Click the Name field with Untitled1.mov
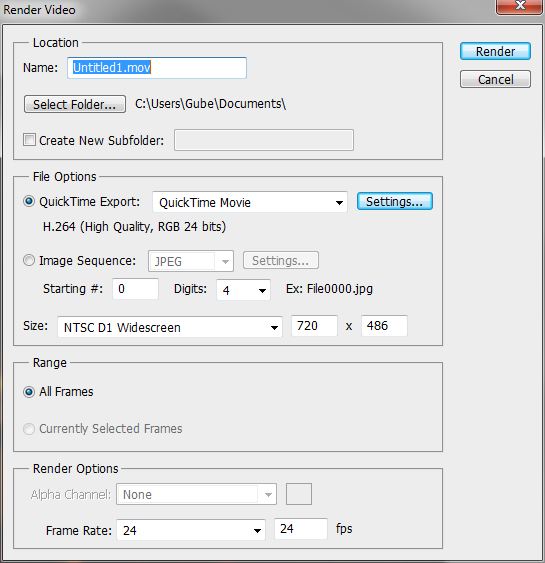Viewport: 545px width, 563px height. (x=157, y=68)
